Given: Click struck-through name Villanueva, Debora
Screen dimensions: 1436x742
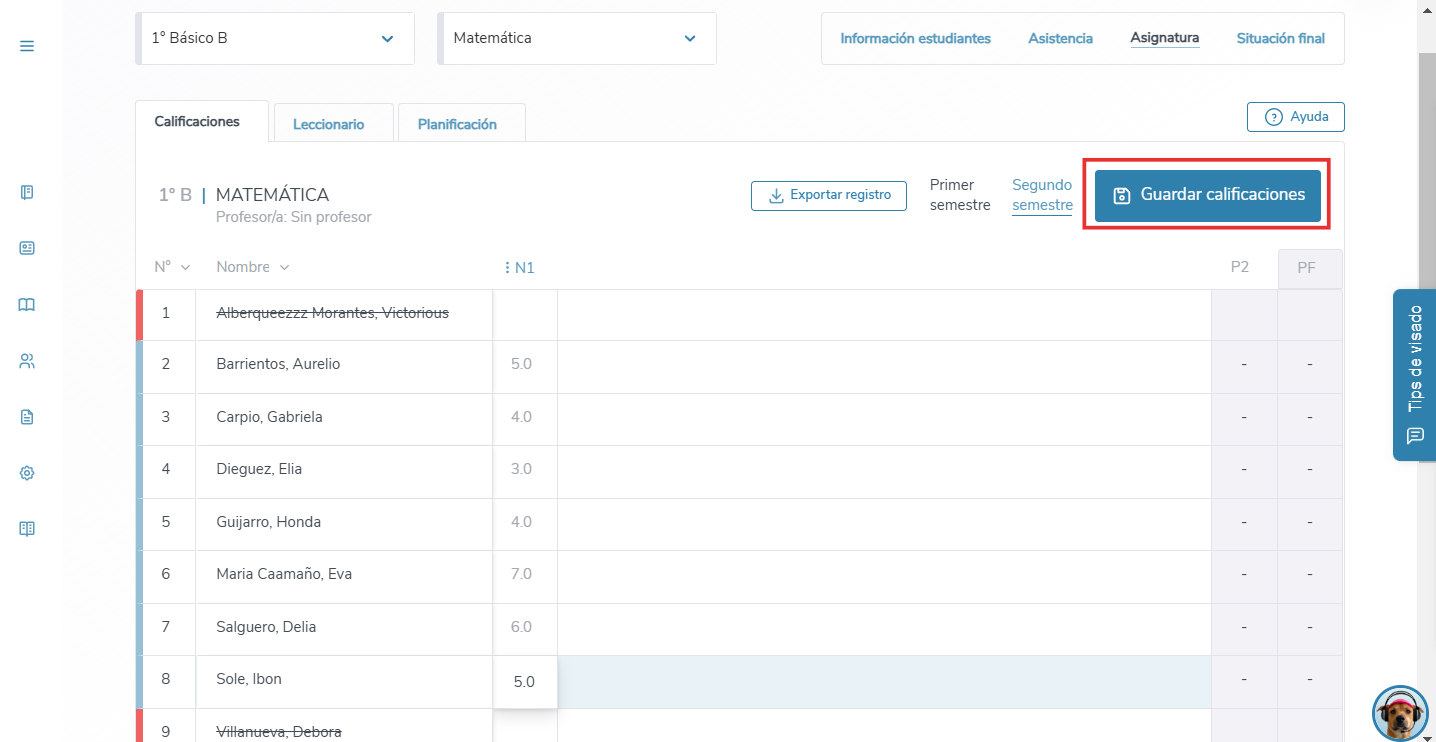Looking at the screenshot, I should pyautogui.click(x=279, y=732).
